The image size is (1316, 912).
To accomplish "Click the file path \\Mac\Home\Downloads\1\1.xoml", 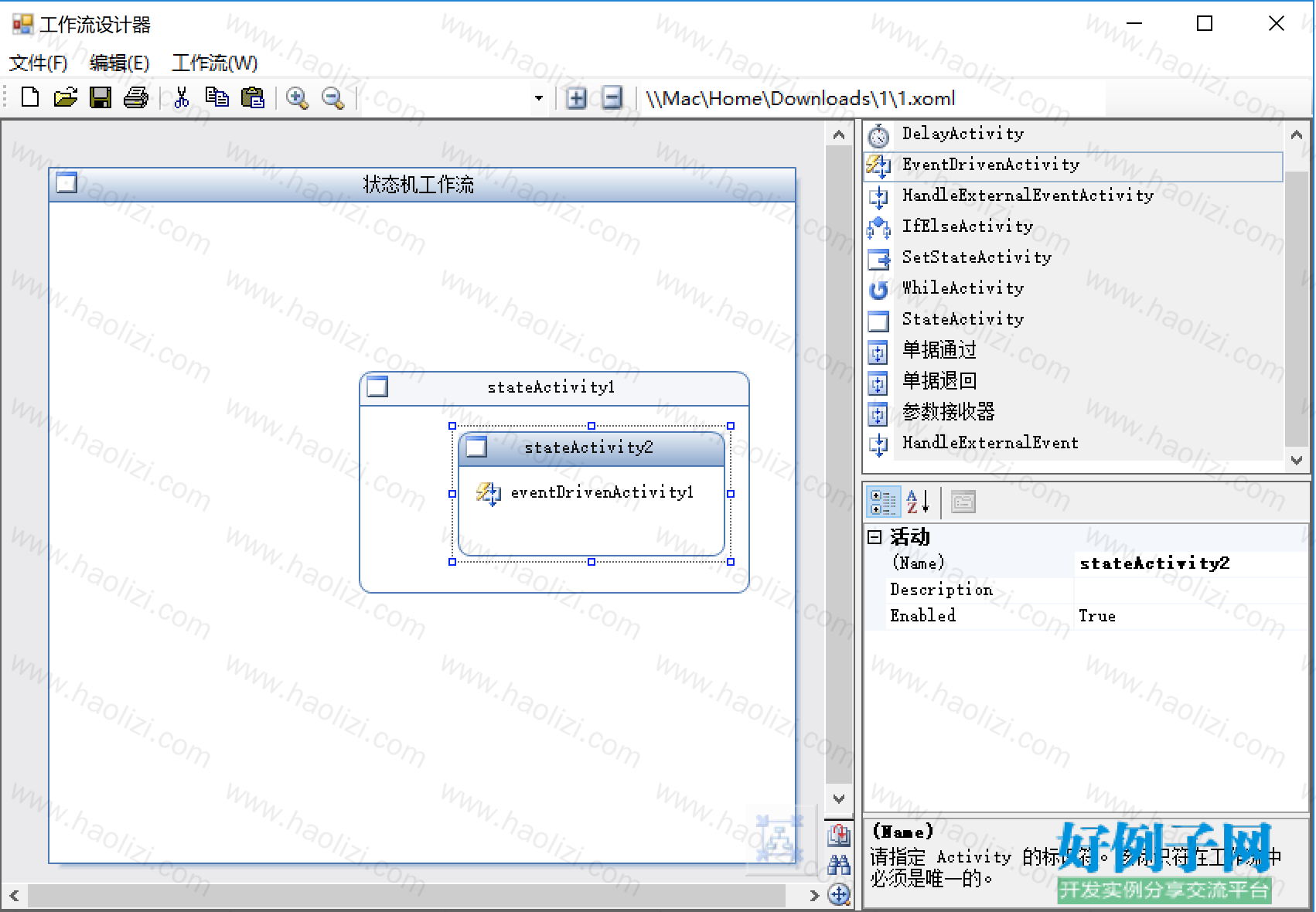I will [x=800, y=99].
